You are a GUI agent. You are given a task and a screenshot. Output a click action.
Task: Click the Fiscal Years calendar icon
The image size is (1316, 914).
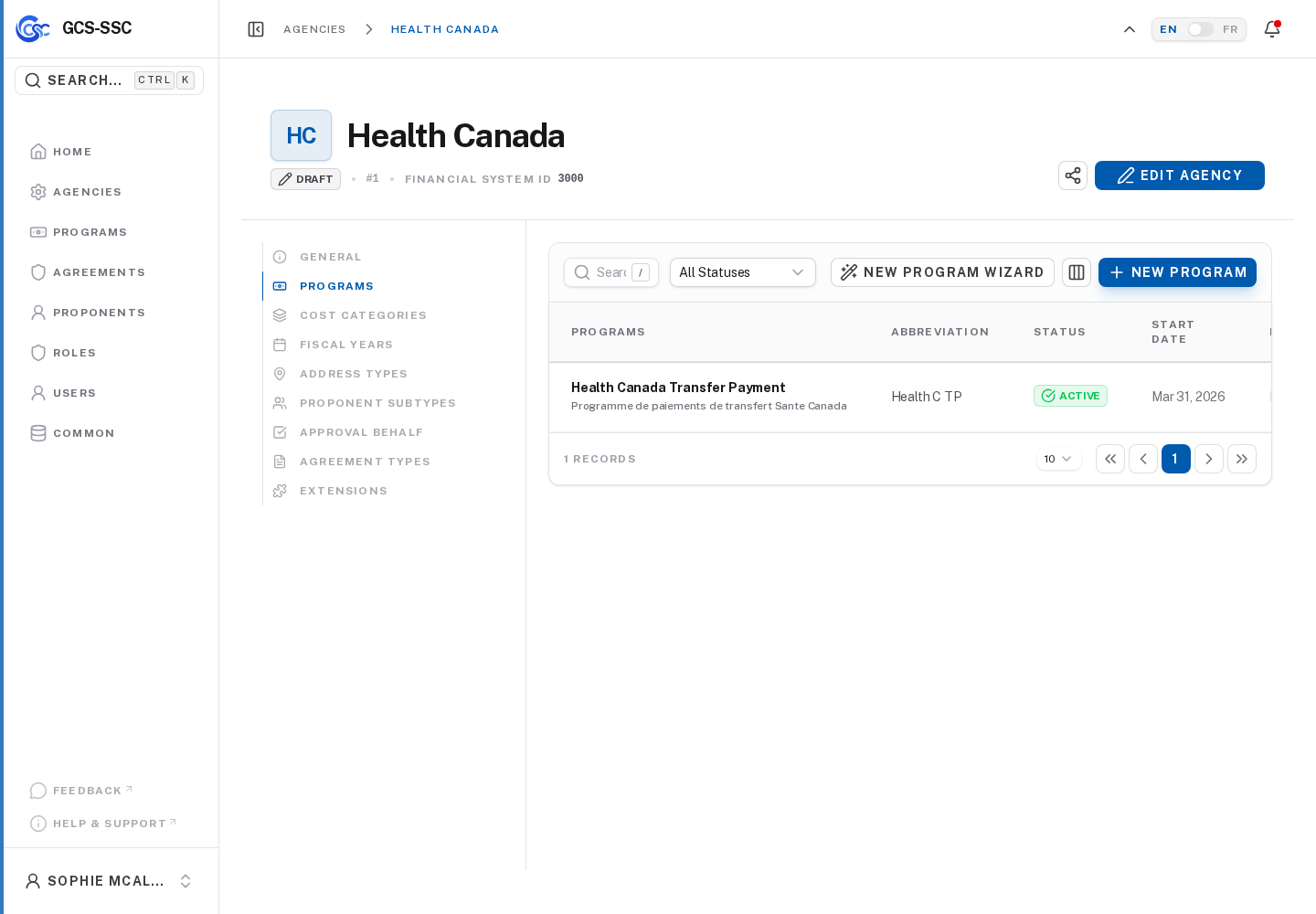pos(280,345)
